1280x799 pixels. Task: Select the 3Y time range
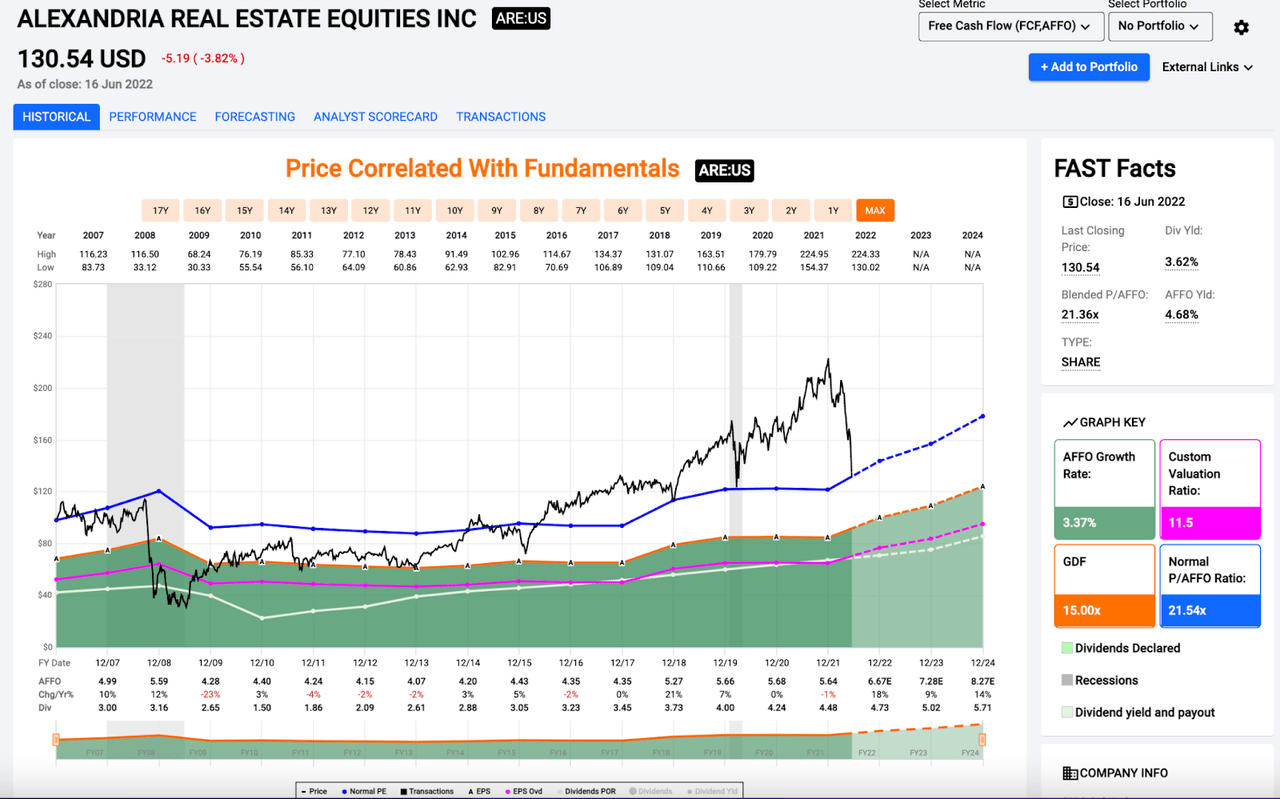pyautogui.click(x=748, y=211)
